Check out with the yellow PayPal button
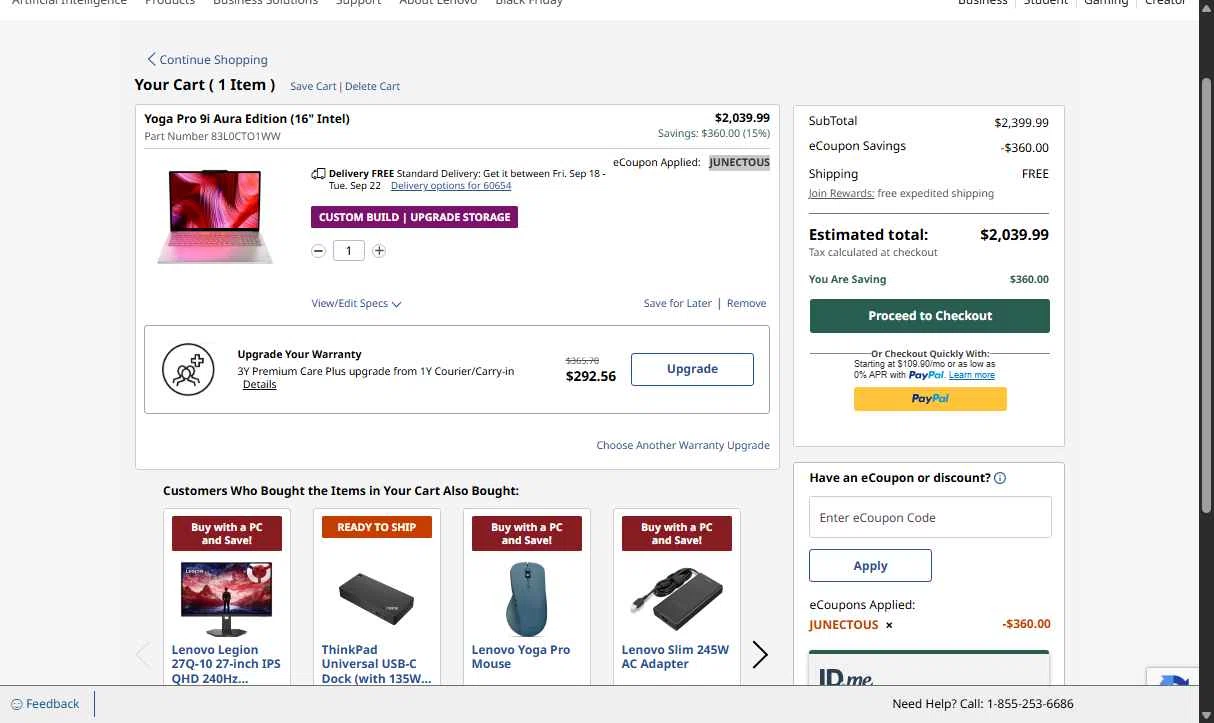This screenshot has width=1214, height=723. point(930,398)
